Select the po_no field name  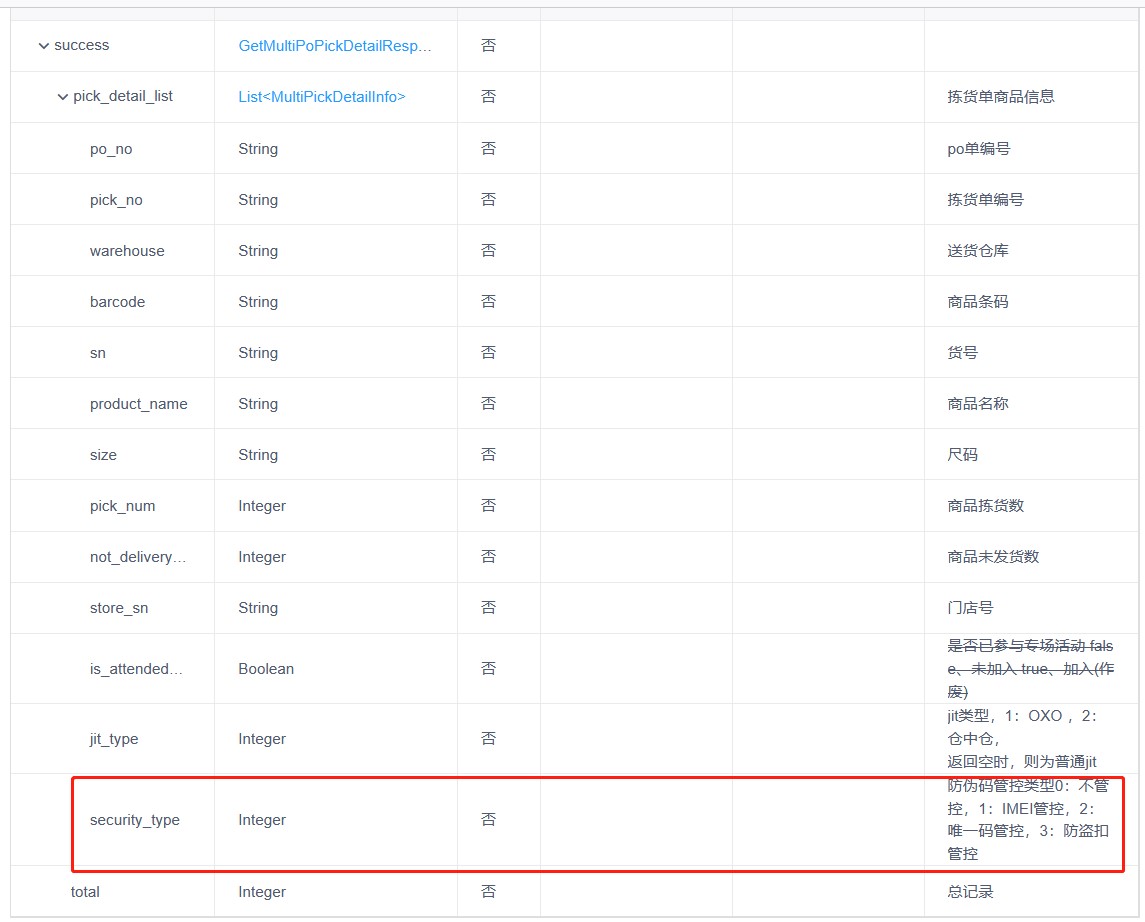(111, 149)
